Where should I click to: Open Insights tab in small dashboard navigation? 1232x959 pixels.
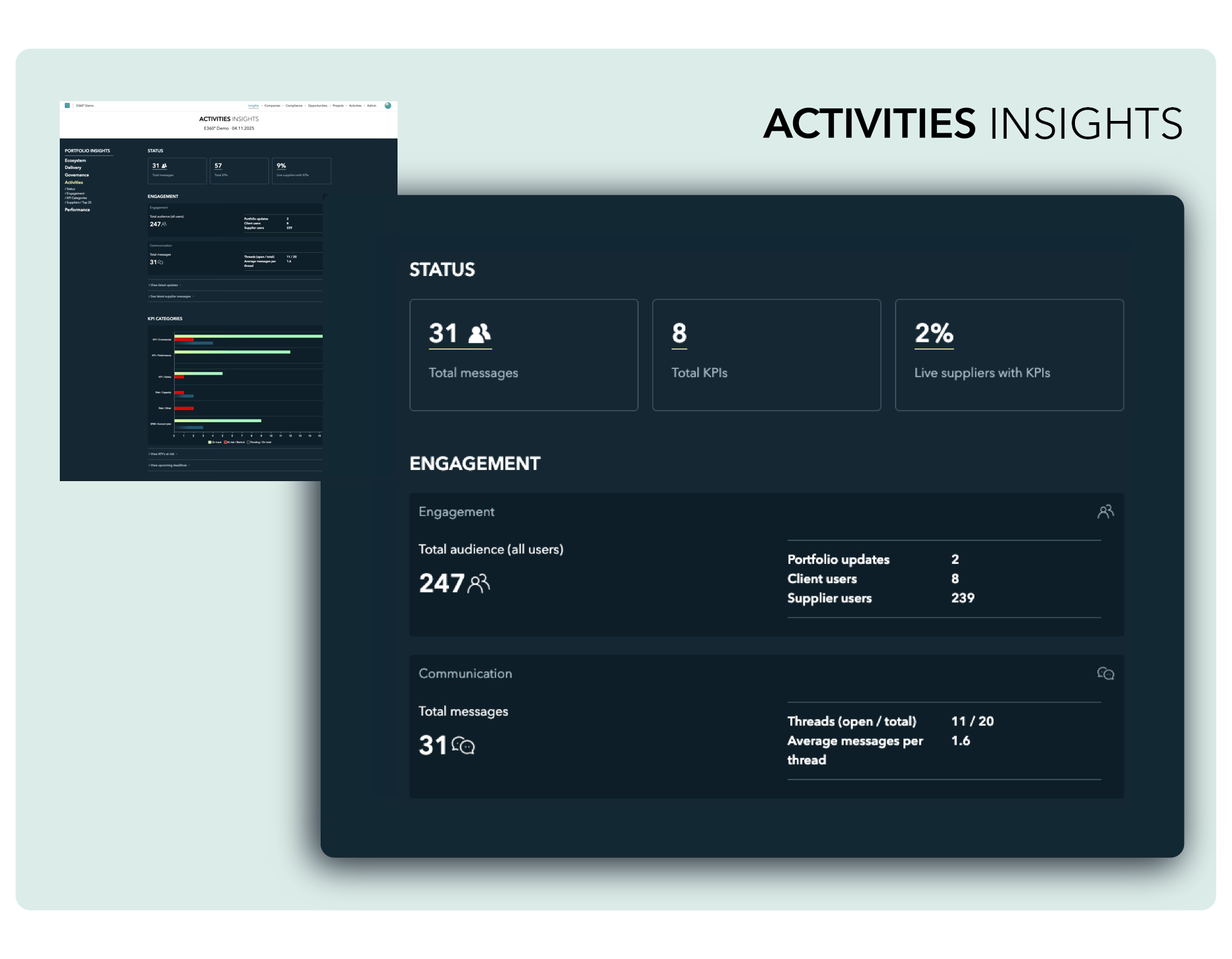[254, 105]
